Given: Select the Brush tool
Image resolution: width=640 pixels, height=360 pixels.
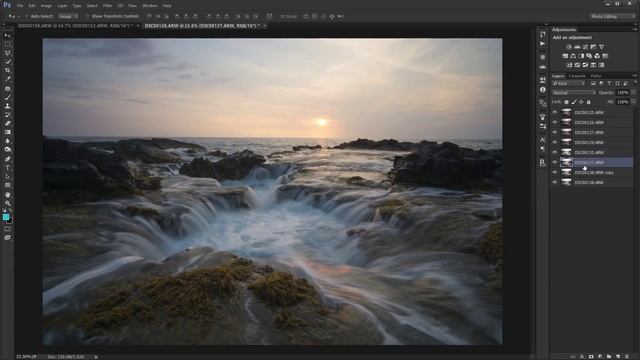Looking at the screenshot, I should (7, 97).
